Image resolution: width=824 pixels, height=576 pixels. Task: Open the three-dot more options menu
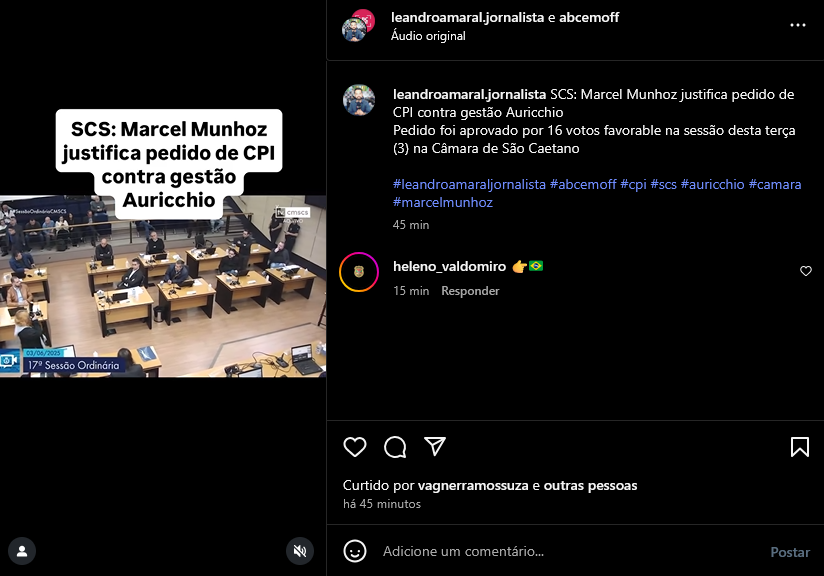[x=798, y=25]
